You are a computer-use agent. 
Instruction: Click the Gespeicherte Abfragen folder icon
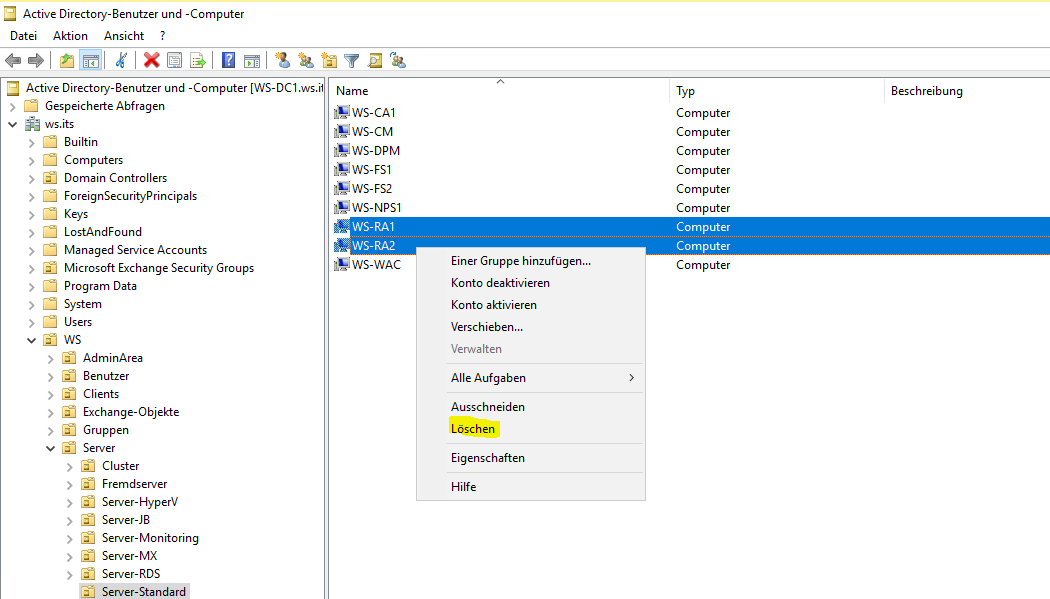31,106
